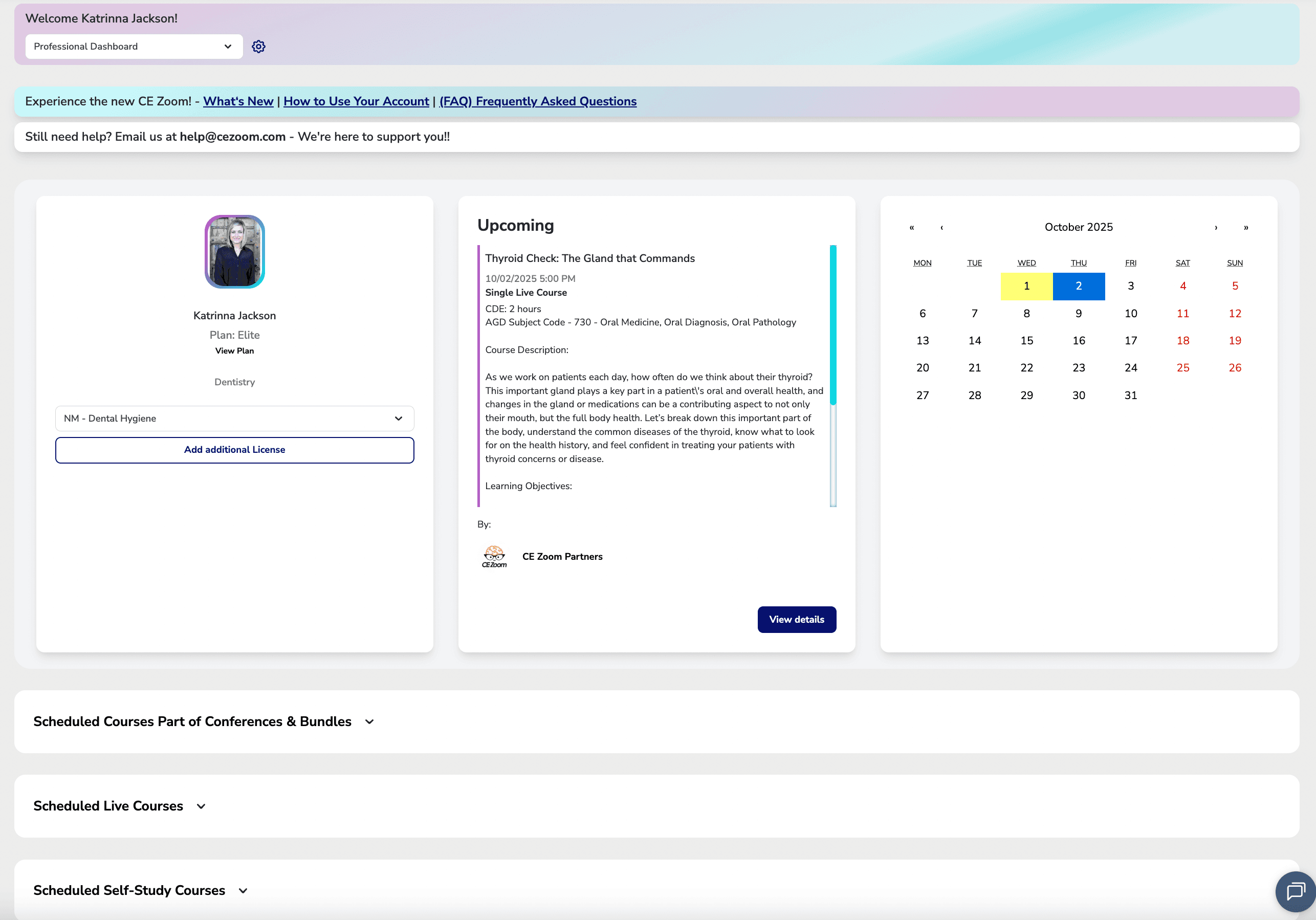This screenshot has width=1316, height=920.
Task: Select October 15 in the calendar
Action: (x=1026, y=340)
